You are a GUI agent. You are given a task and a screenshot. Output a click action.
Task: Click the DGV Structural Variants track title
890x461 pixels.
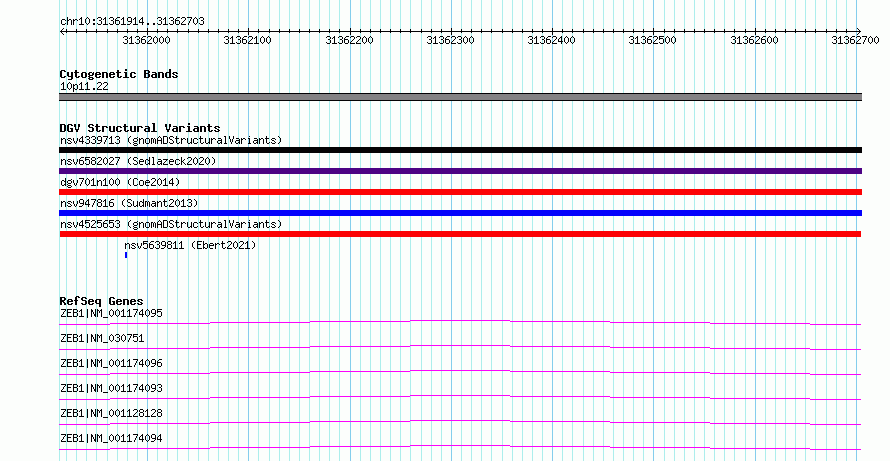(140, 128)
